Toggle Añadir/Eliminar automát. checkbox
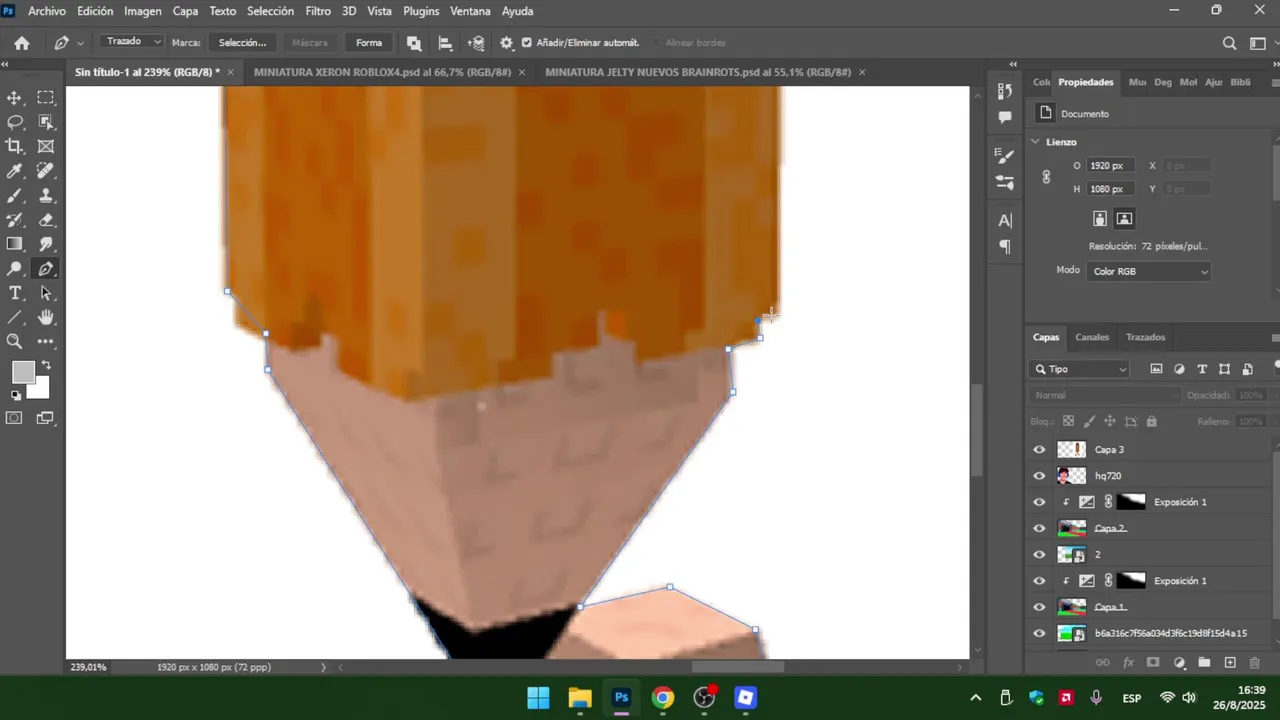Screen dimensions: 1280x720 coord(527,43)
